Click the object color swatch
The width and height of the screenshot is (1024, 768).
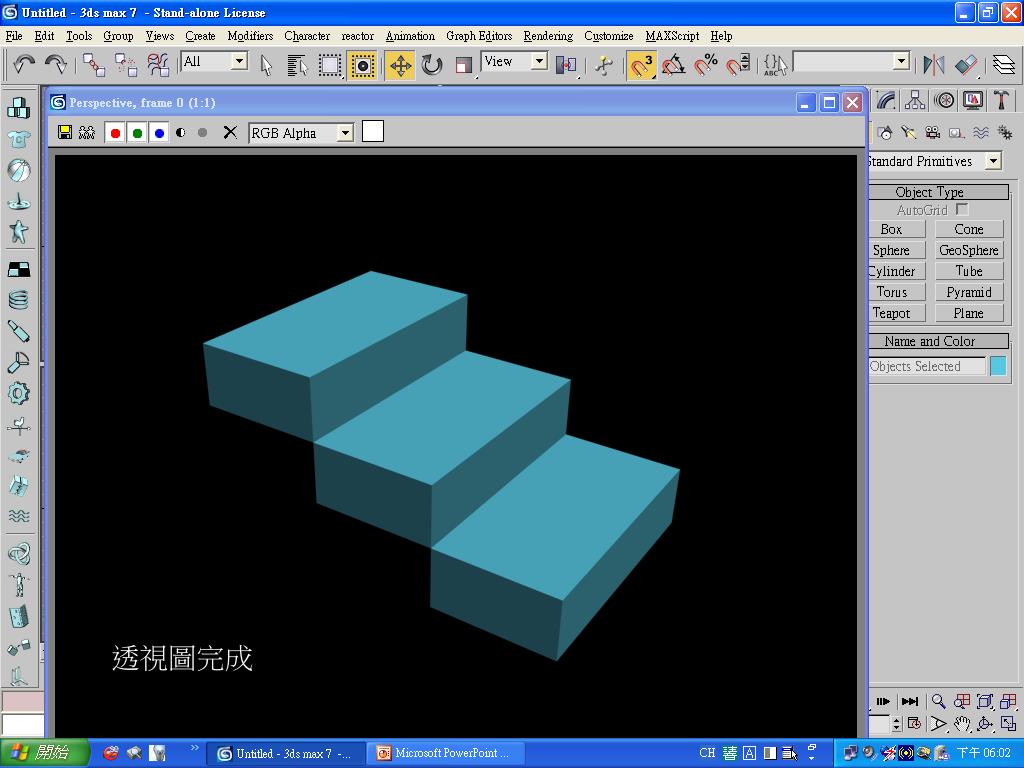pyautogui.click(x=998, y=366)
